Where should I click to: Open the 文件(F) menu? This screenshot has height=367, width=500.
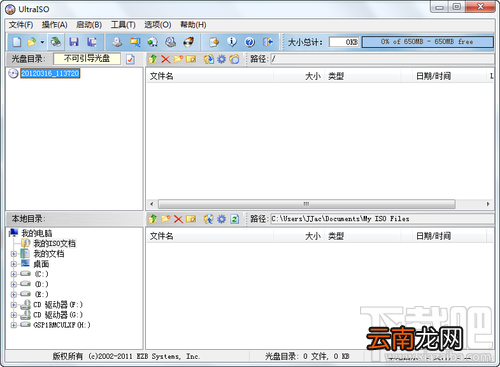(x=21, y=25)
